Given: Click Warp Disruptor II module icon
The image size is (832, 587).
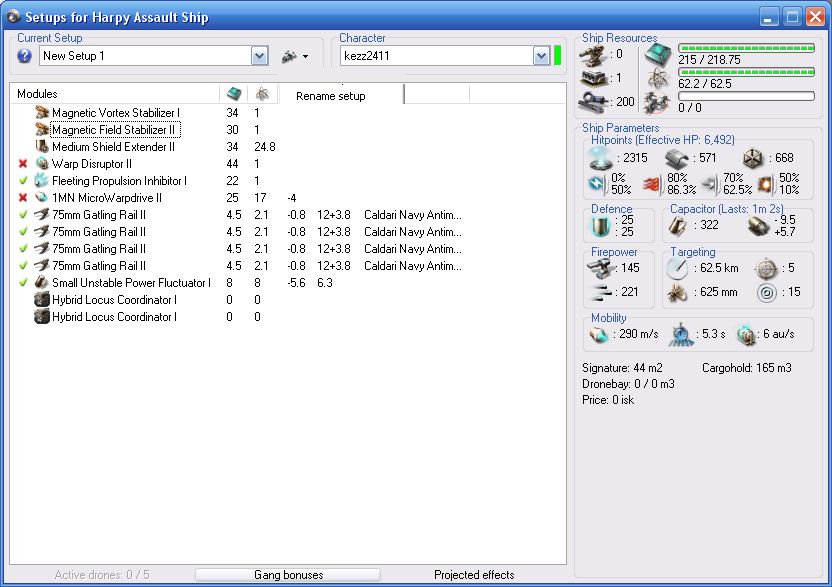Looking at the screenshot, I should click(x=42, y=163).
